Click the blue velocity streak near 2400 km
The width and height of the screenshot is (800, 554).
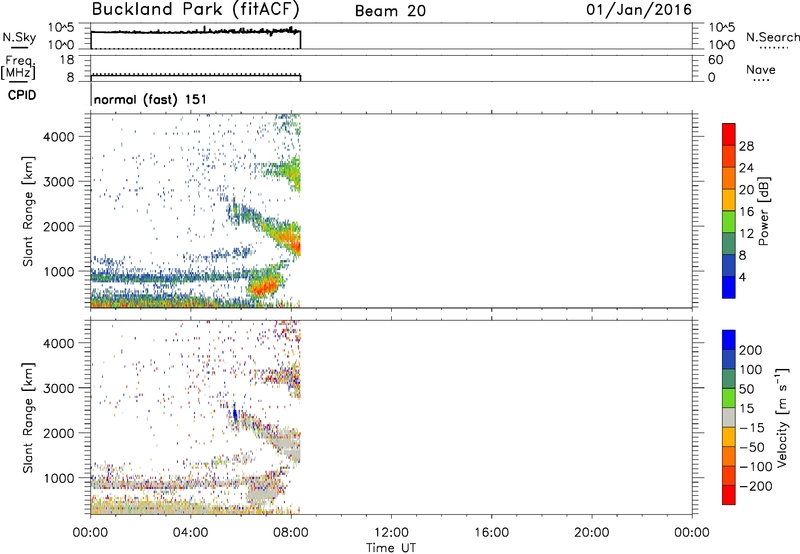click(235, 414)
